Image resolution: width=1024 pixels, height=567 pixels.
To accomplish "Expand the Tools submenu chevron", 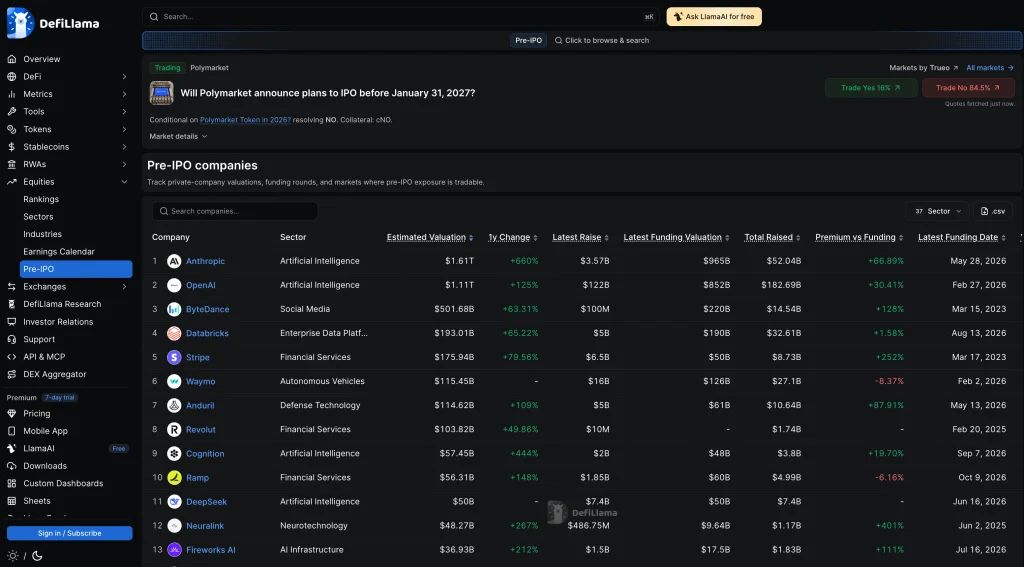I will (x=124, y=112).
